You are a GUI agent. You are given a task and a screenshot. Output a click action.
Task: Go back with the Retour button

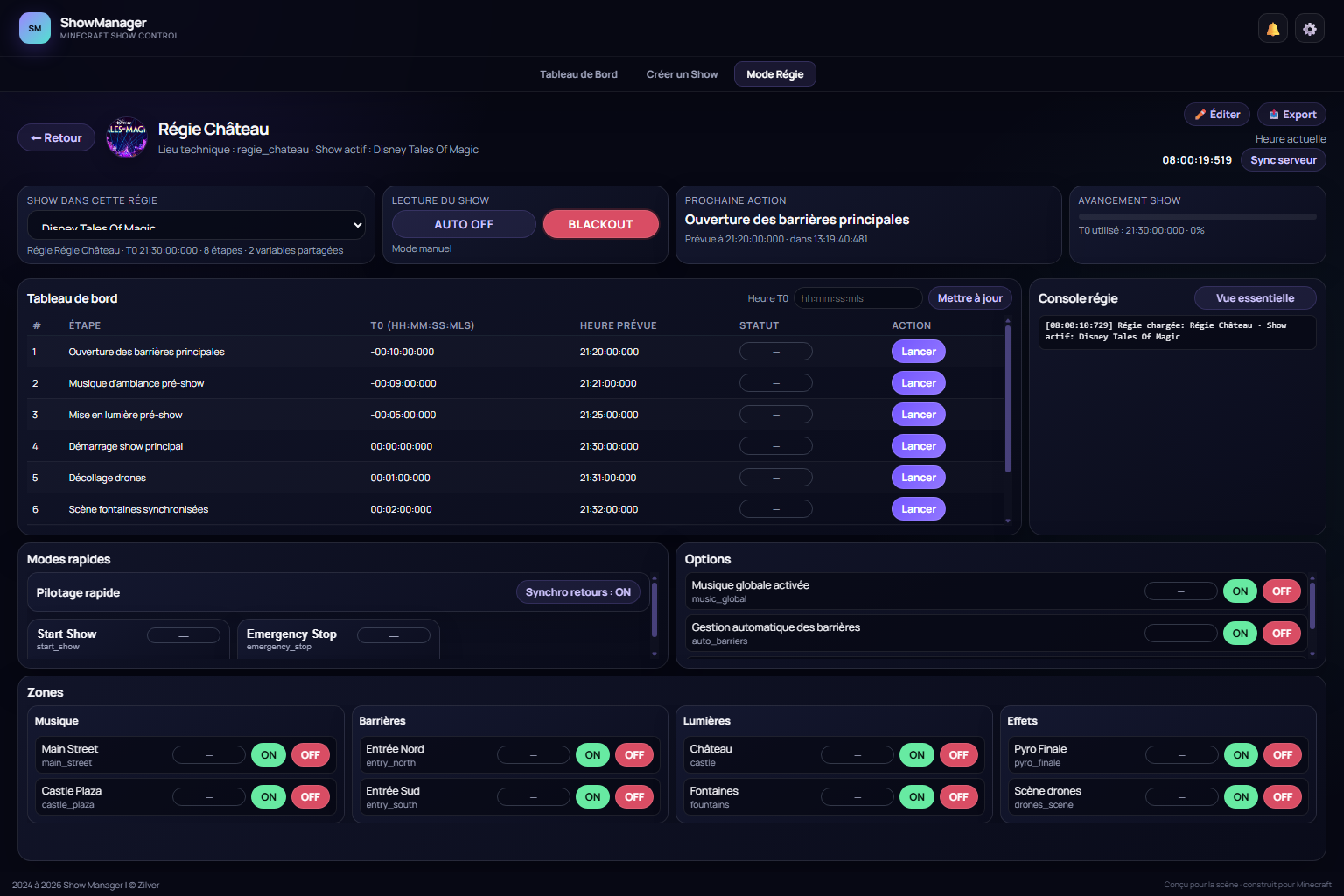(56, 137)
